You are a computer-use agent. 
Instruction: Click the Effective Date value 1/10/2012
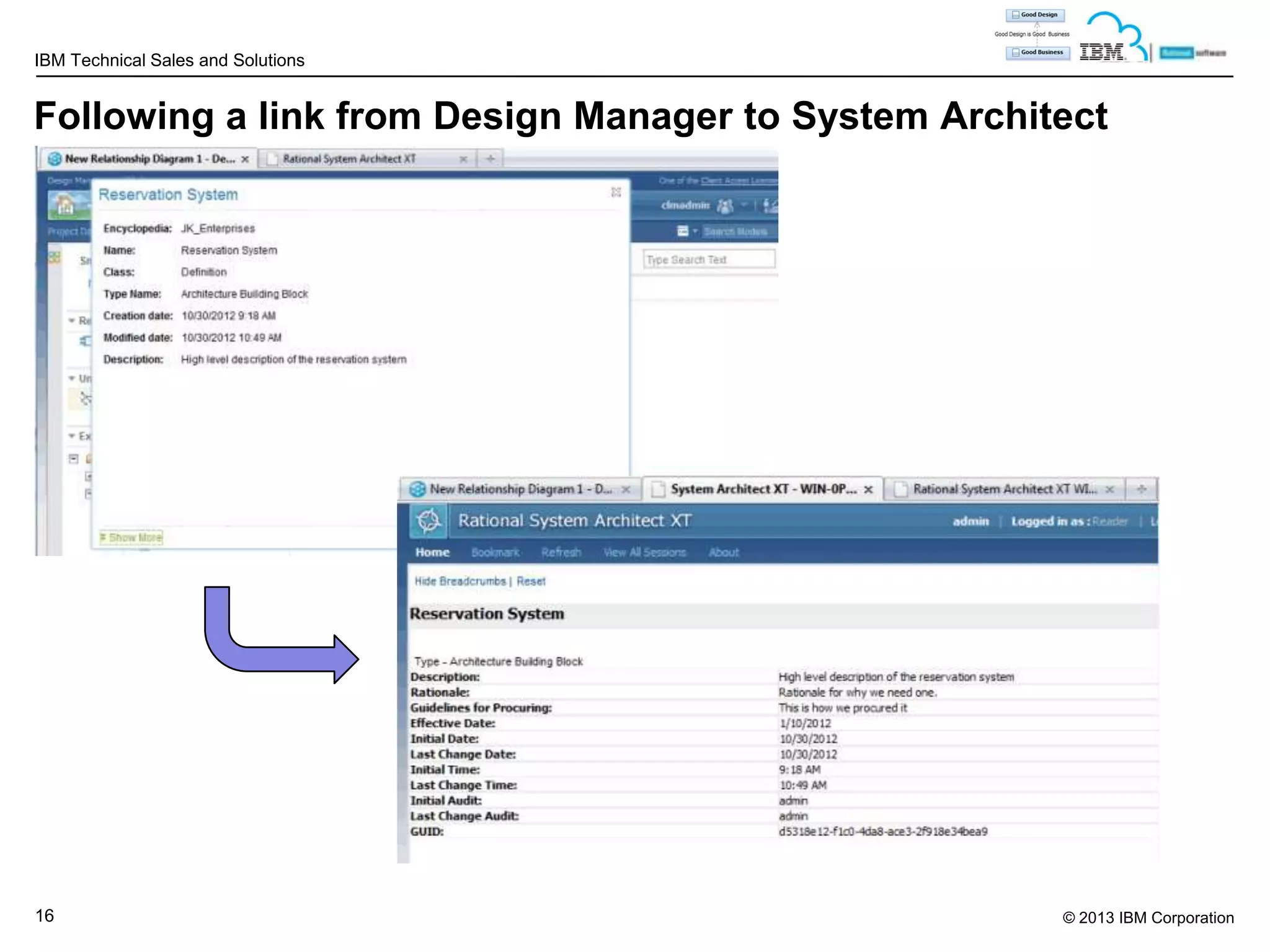[805, 723]
